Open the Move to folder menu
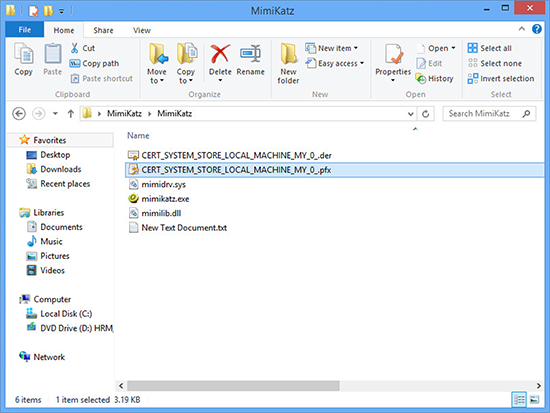This screenshot has height=413, width=550. pos(157,64)
